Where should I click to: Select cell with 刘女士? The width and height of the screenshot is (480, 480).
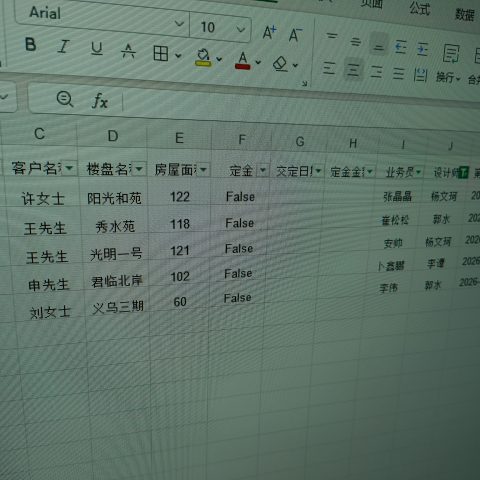(50, 313)
